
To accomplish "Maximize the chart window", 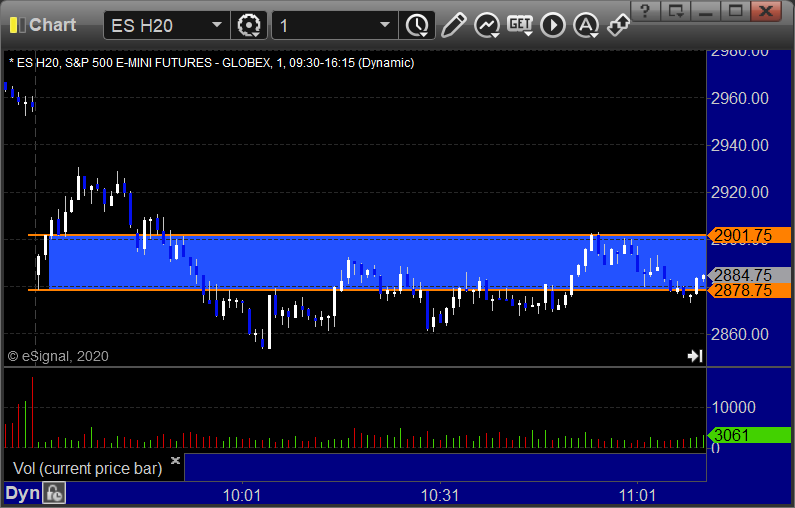I will (735, 11).
